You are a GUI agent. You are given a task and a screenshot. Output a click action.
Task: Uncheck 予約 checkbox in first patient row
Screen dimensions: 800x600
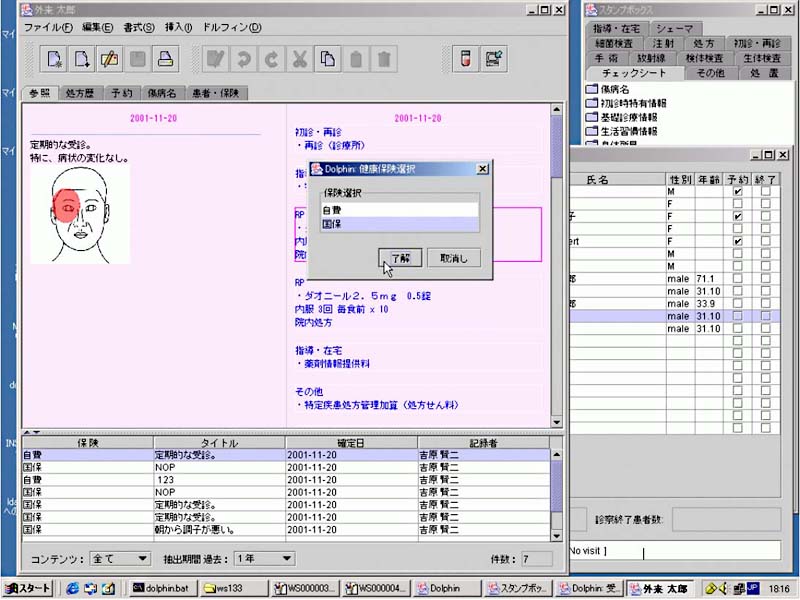pyautogui.click(x=737, y=191)
